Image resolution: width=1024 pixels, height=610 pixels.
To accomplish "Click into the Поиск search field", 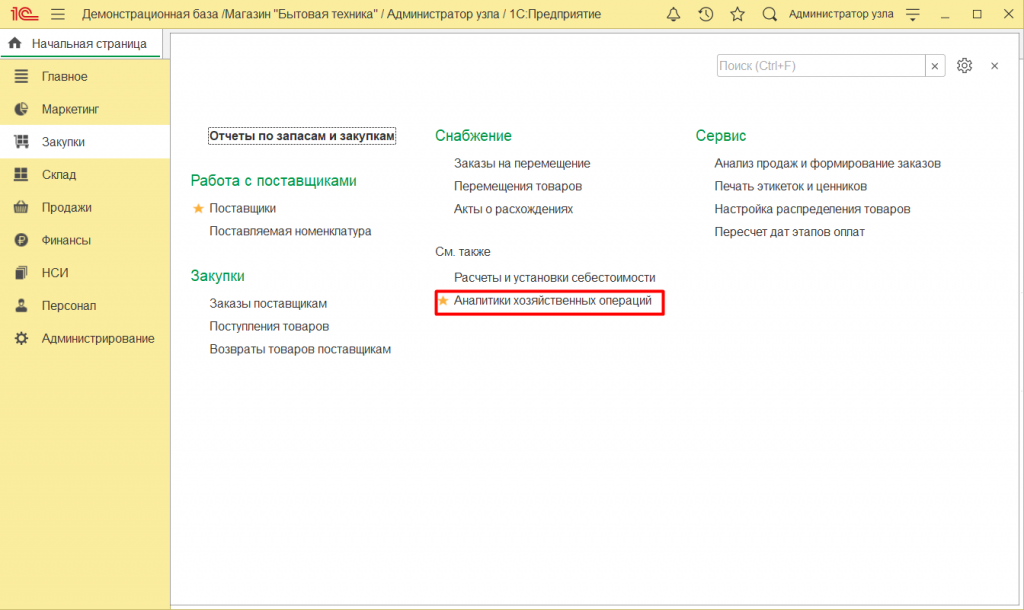I will (820, 65).
